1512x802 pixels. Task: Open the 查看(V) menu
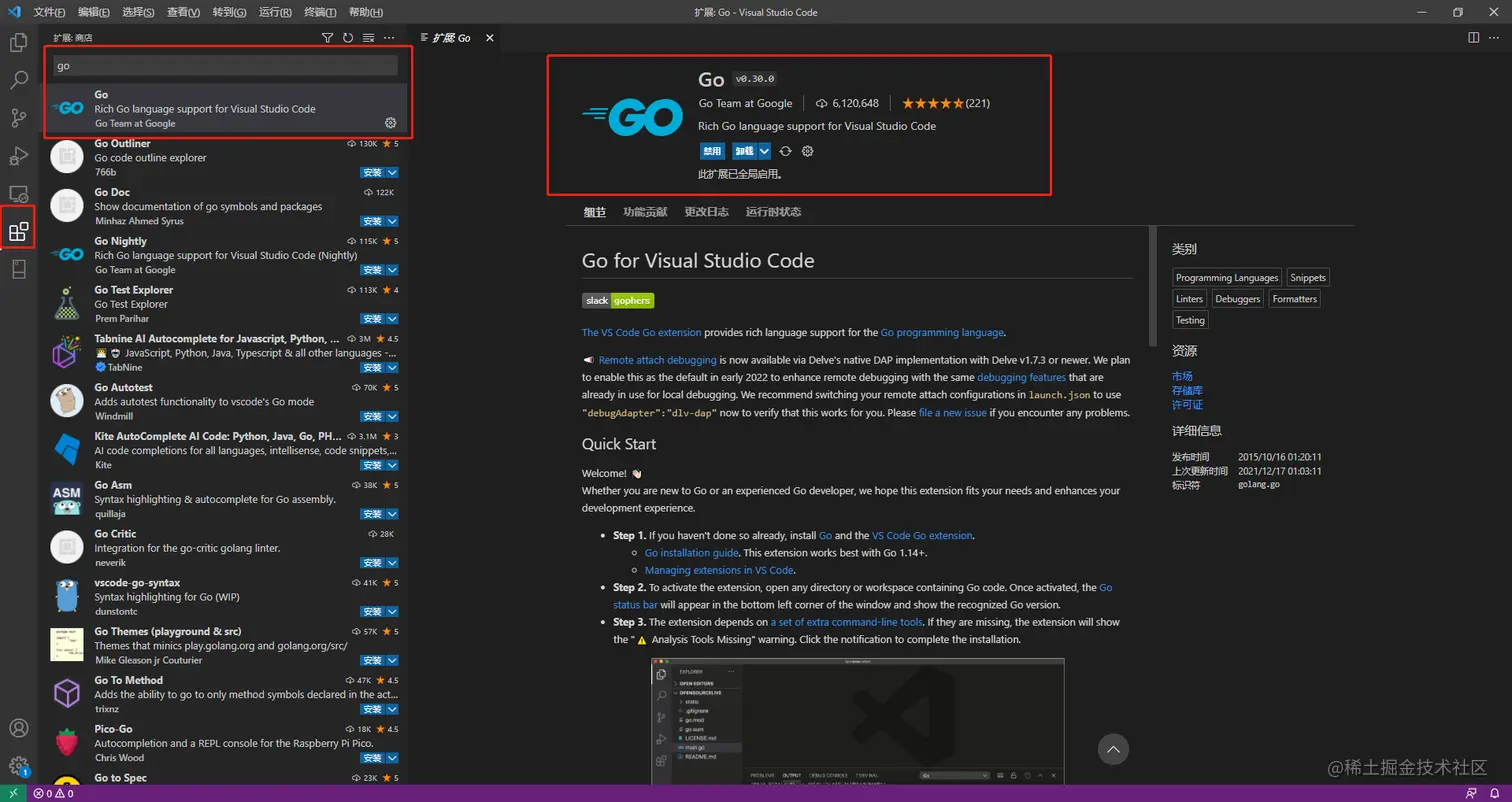(x=184, y=12)
